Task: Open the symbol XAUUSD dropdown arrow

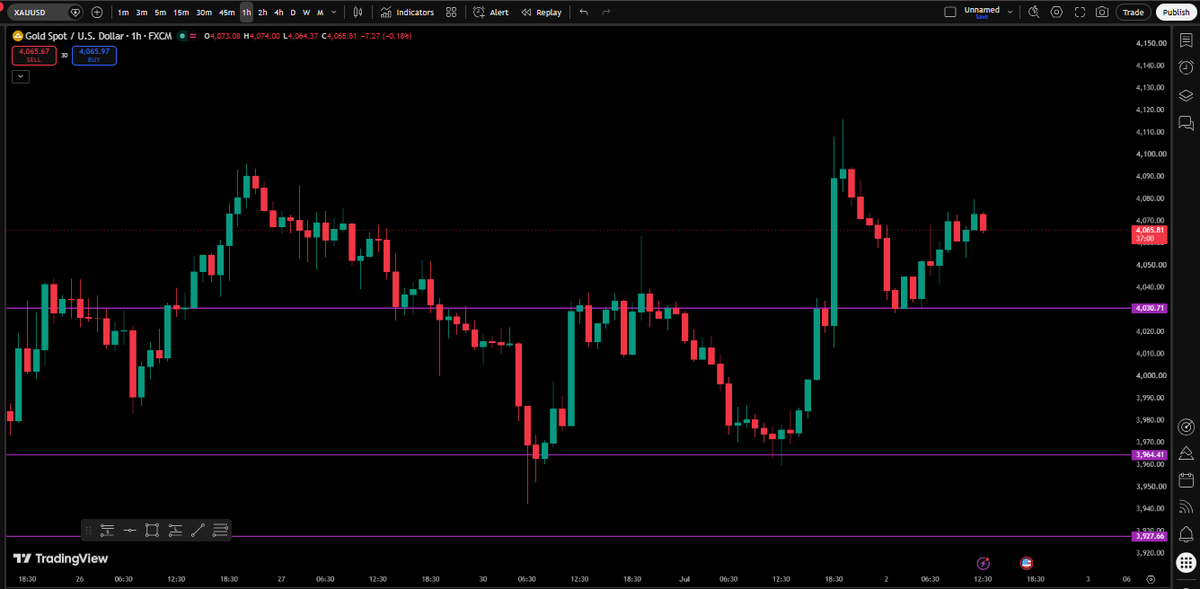Action: pyautogui.click(x=75, y=12)
